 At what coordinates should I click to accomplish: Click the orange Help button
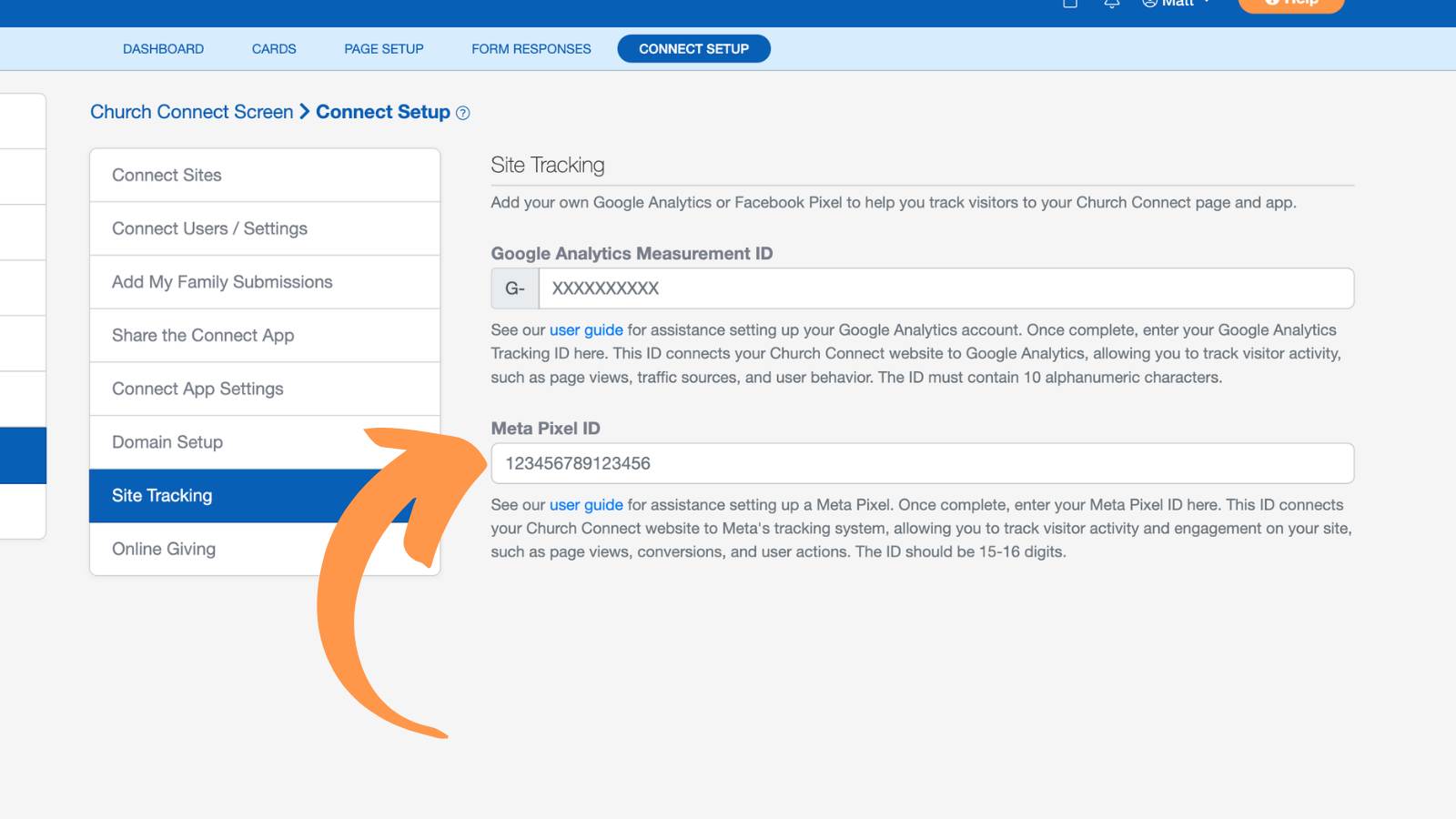(1290, 5)
